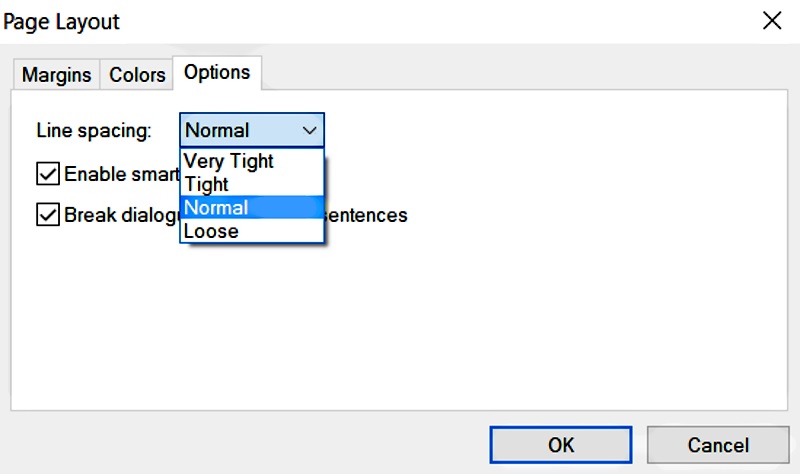Click the checkmark icon beside Break dialogue

click(x=47, y=215)
